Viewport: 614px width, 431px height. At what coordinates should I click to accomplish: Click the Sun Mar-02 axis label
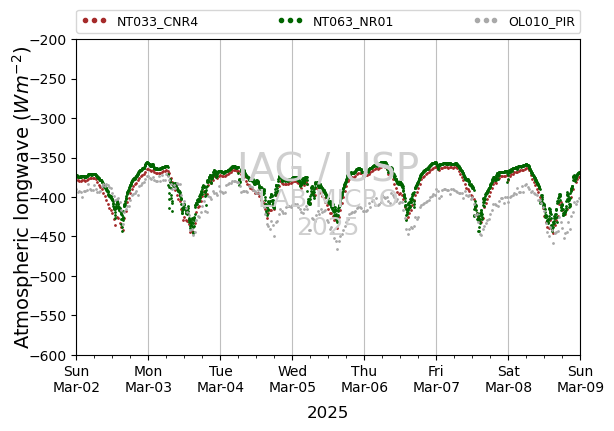pos(76,379)
